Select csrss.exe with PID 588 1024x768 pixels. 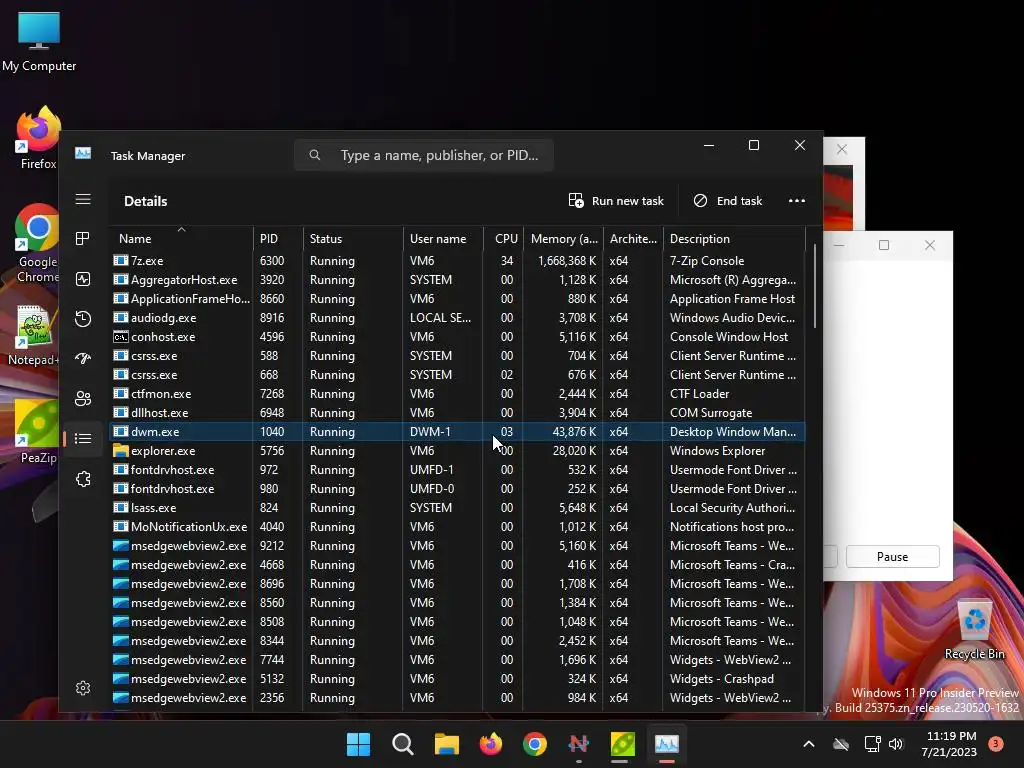[x=458, y=356]
